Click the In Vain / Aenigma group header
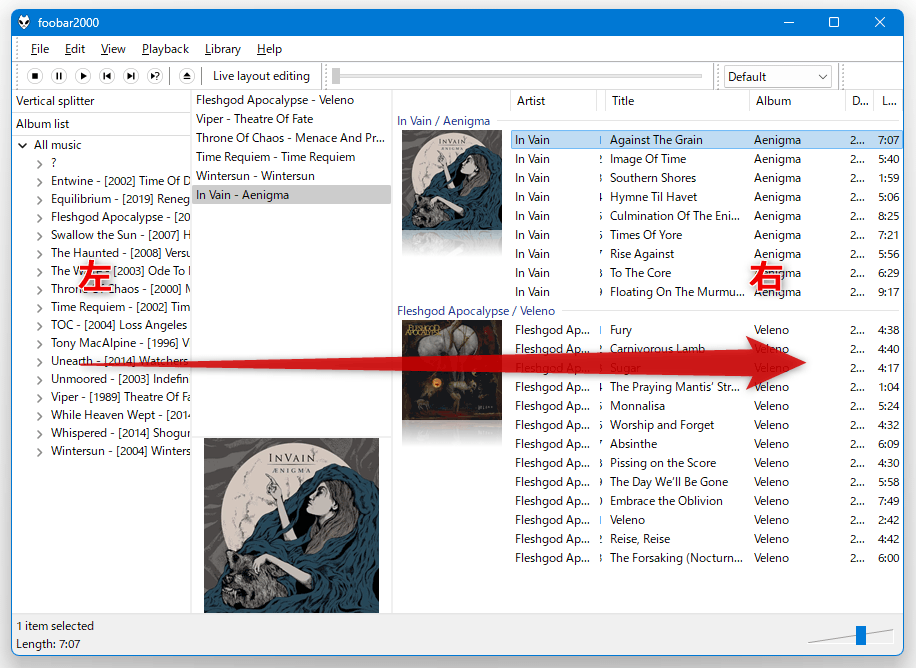 click(x=443, y=121)
